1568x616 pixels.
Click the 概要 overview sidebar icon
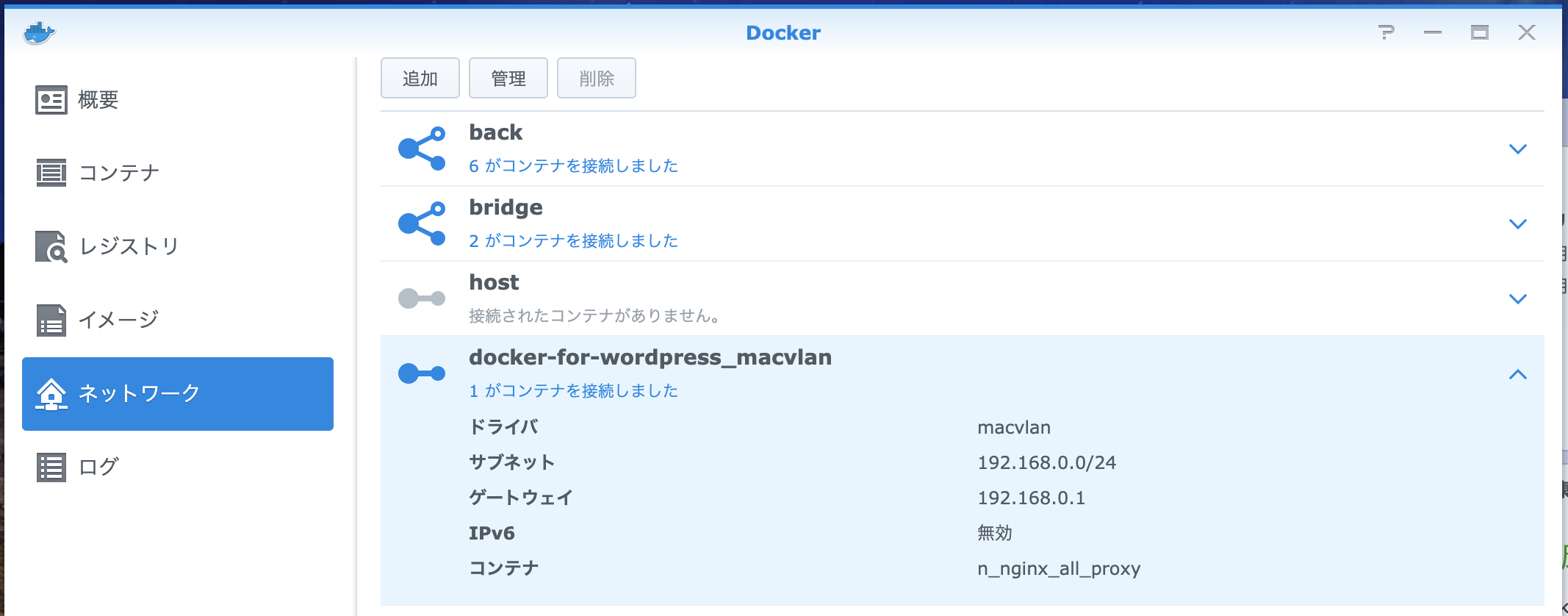click(x=51, y=100)
